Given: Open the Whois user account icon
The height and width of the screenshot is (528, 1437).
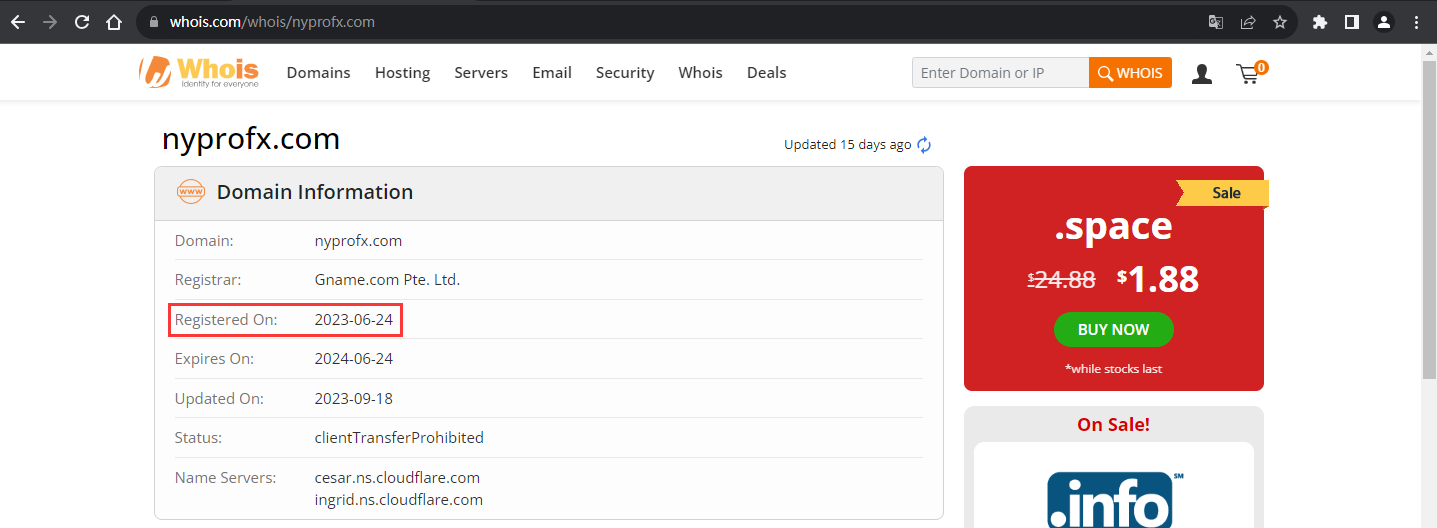Looking at the screenshot, I should (x=1202, y=73).
